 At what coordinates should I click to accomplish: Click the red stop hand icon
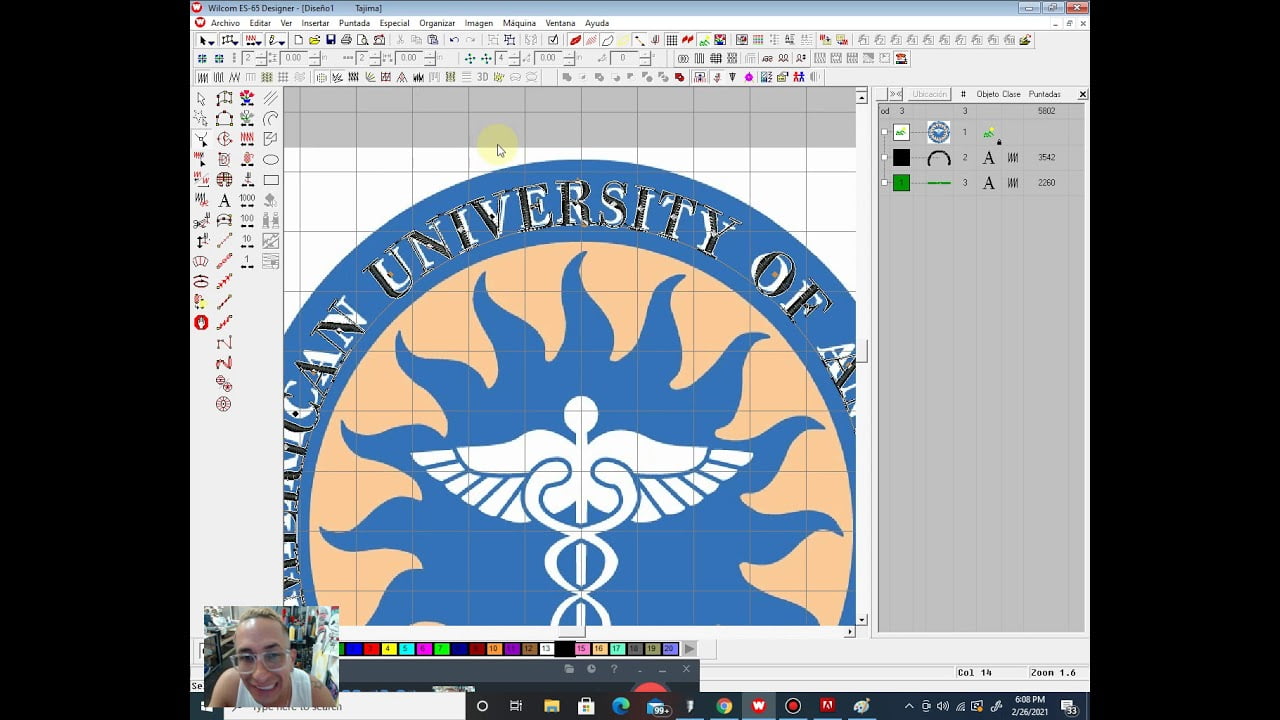(201, 322)
